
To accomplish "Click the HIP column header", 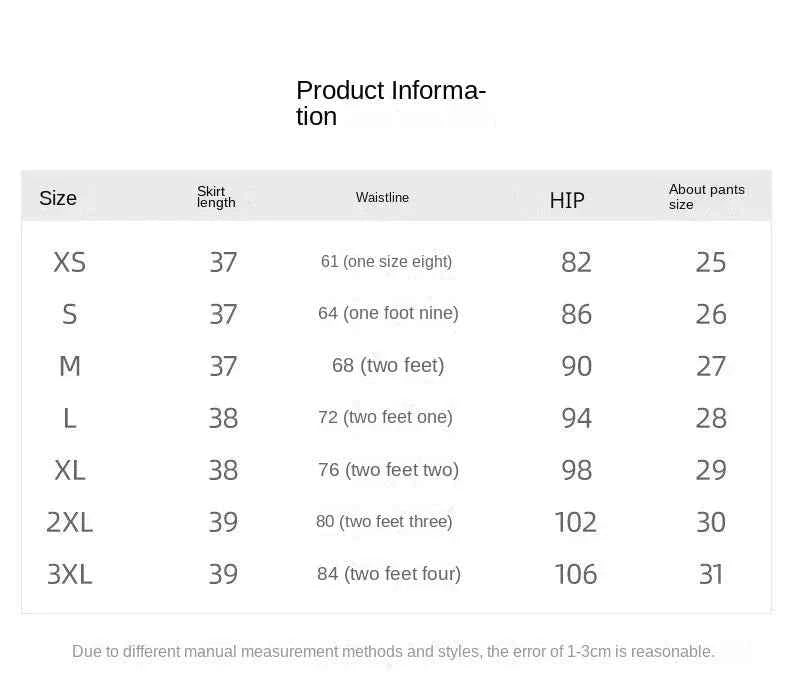I will pyautogui.click(x=567, y=200).
